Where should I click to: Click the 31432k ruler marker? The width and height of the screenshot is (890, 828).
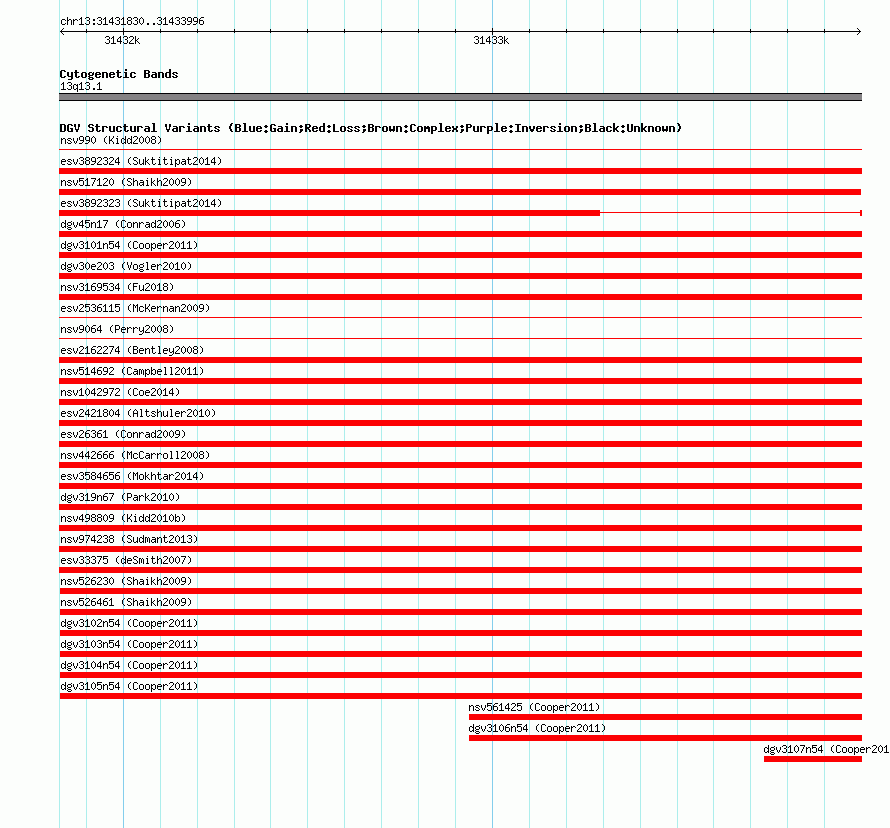tap(122, 40)
